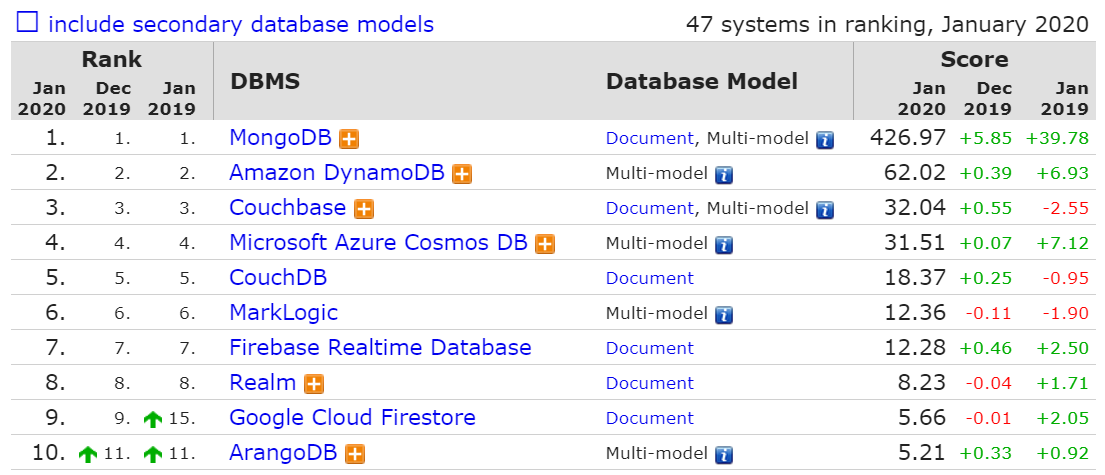Click the orange plus icon beside Couchbase
Screen dimensions: 1105x475
pyautogui.click(x=364, y=209)
